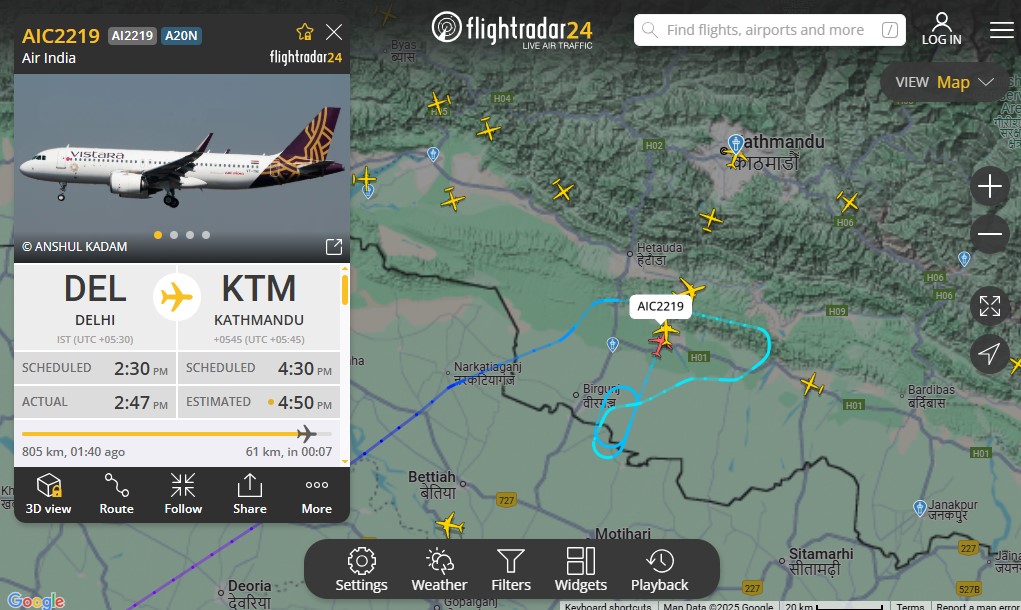This screenshot has width=1021, height=610.
Task: Open map Settings
Action: [361, 570]
